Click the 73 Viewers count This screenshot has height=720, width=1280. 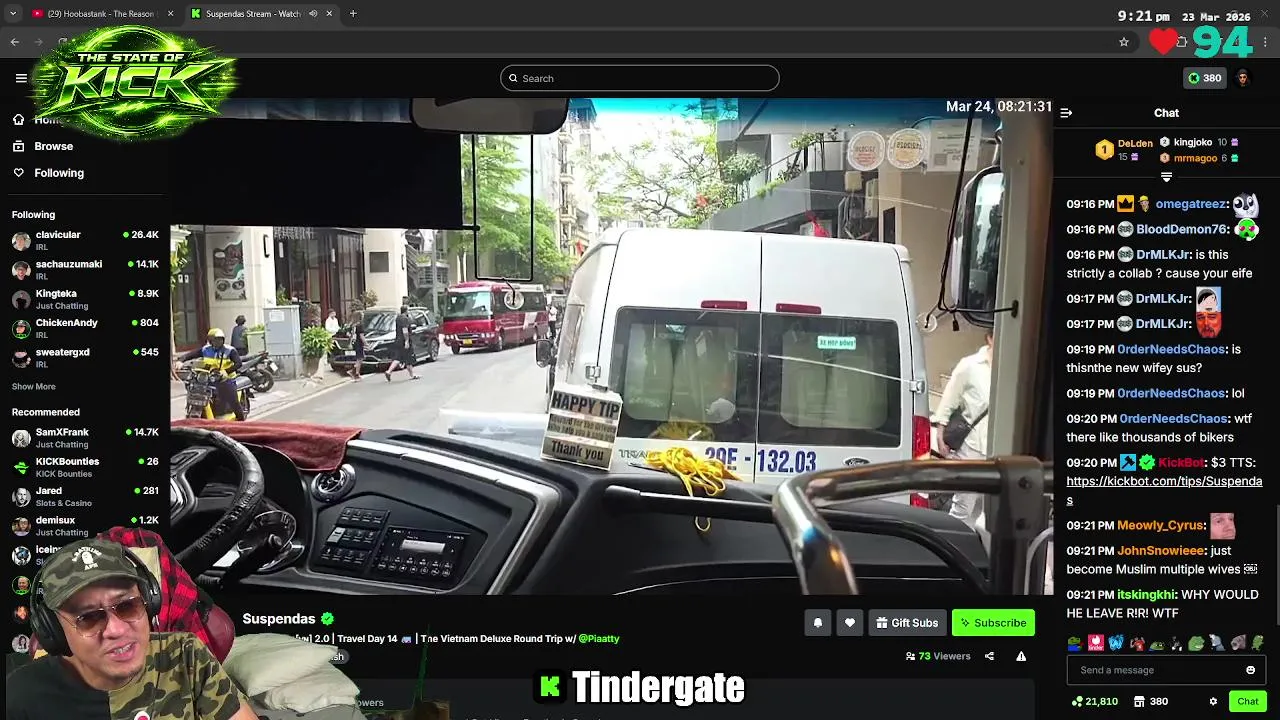pyautogui.click(x=938, y=656)
